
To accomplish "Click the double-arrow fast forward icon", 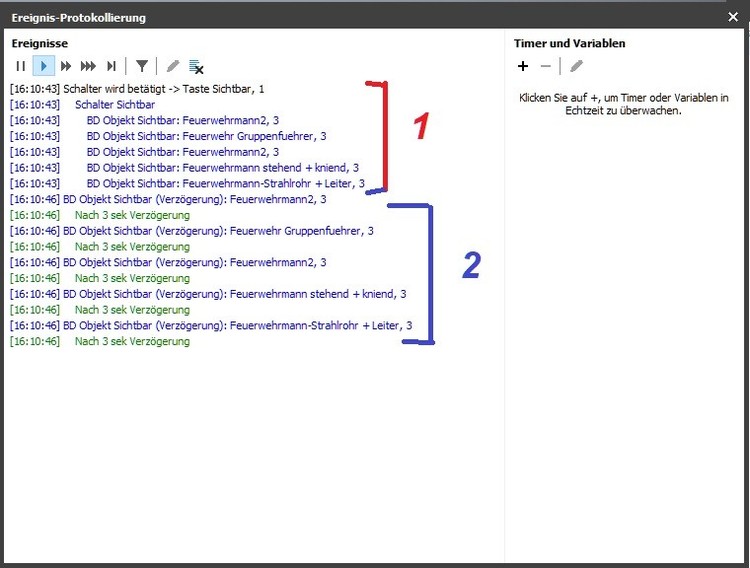I will pyautogui.click(x=66, y=66).
